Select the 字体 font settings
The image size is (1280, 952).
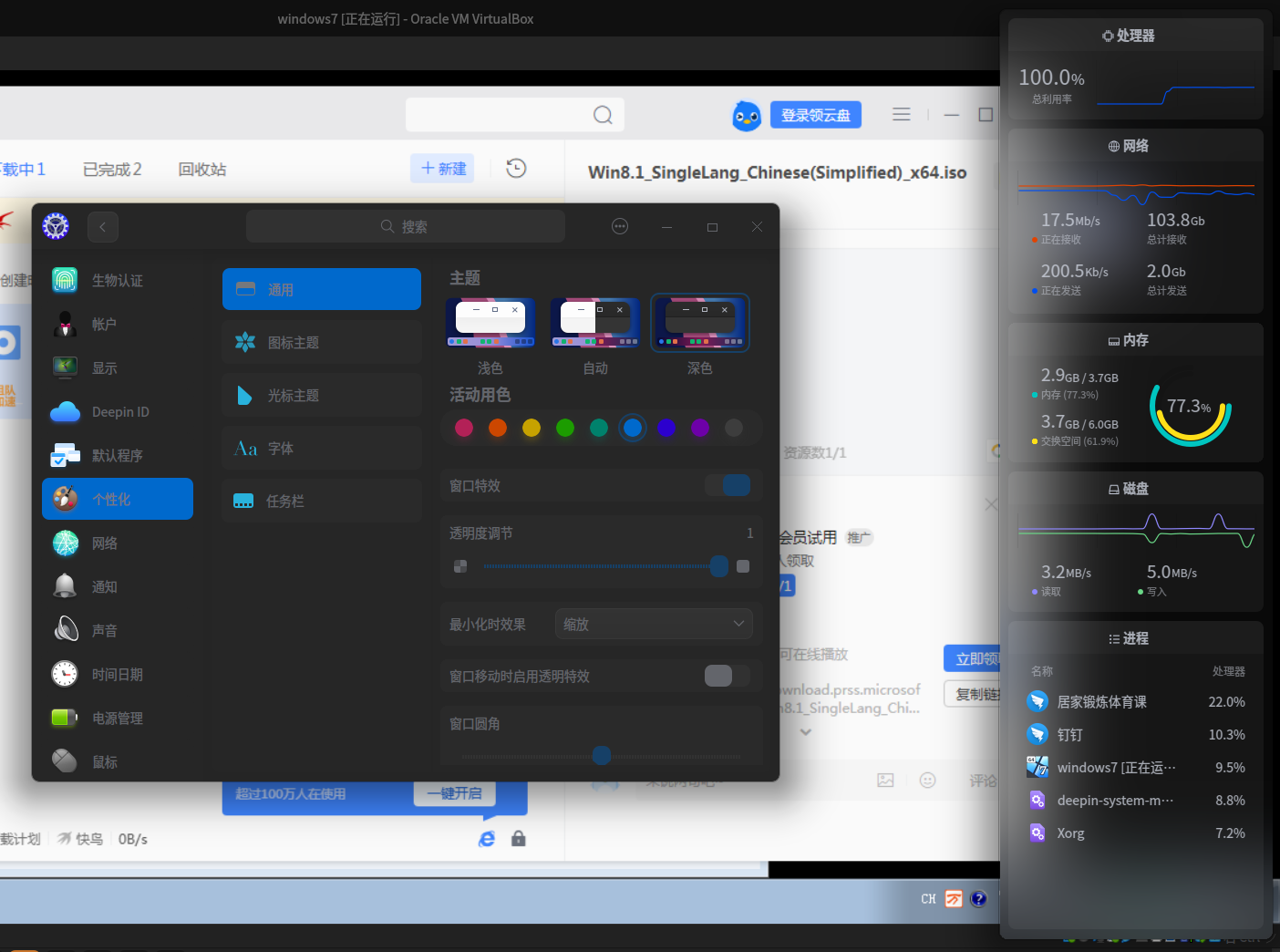pyautogui.click(x=321, y=448)
